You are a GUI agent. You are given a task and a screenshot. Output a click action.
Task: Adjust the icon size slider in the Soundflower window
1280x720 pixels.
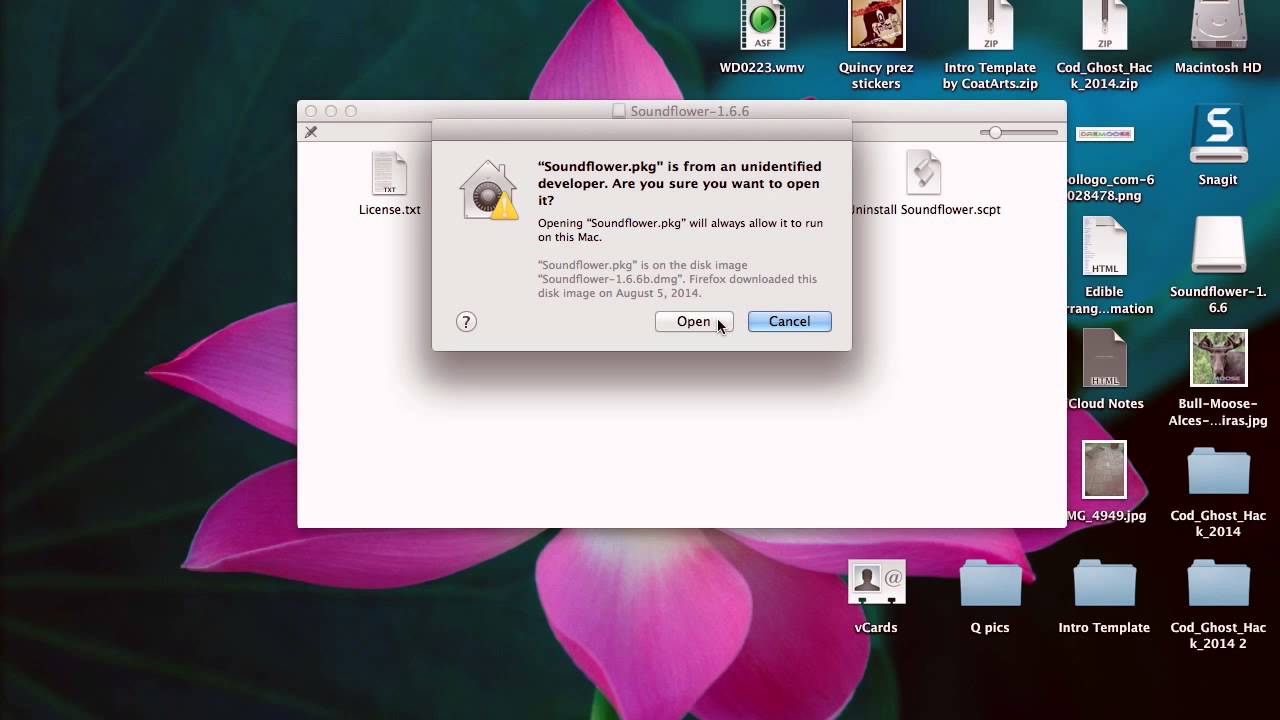(x=1019, y=132)
